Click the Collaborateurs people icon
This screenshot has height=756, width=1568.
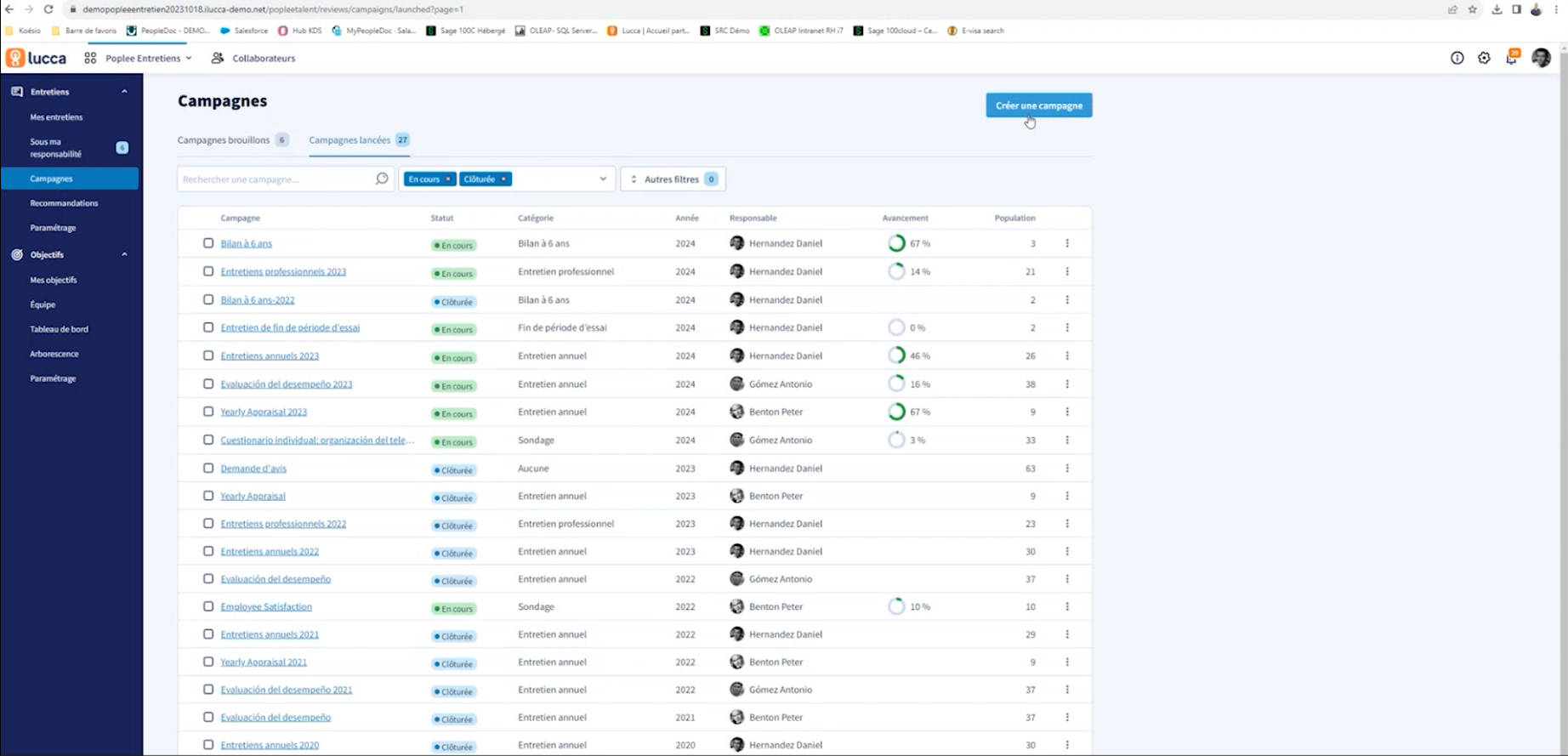point(218,58)
